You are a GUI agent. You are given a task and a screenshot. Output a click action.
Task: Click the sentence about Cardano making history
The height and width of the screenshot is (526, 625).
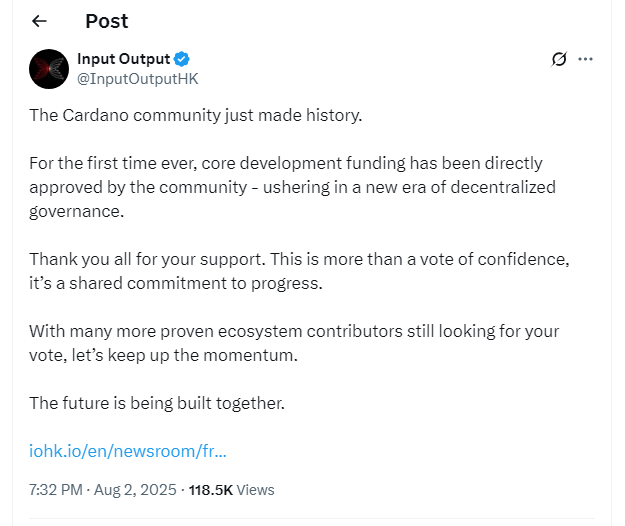195,115
